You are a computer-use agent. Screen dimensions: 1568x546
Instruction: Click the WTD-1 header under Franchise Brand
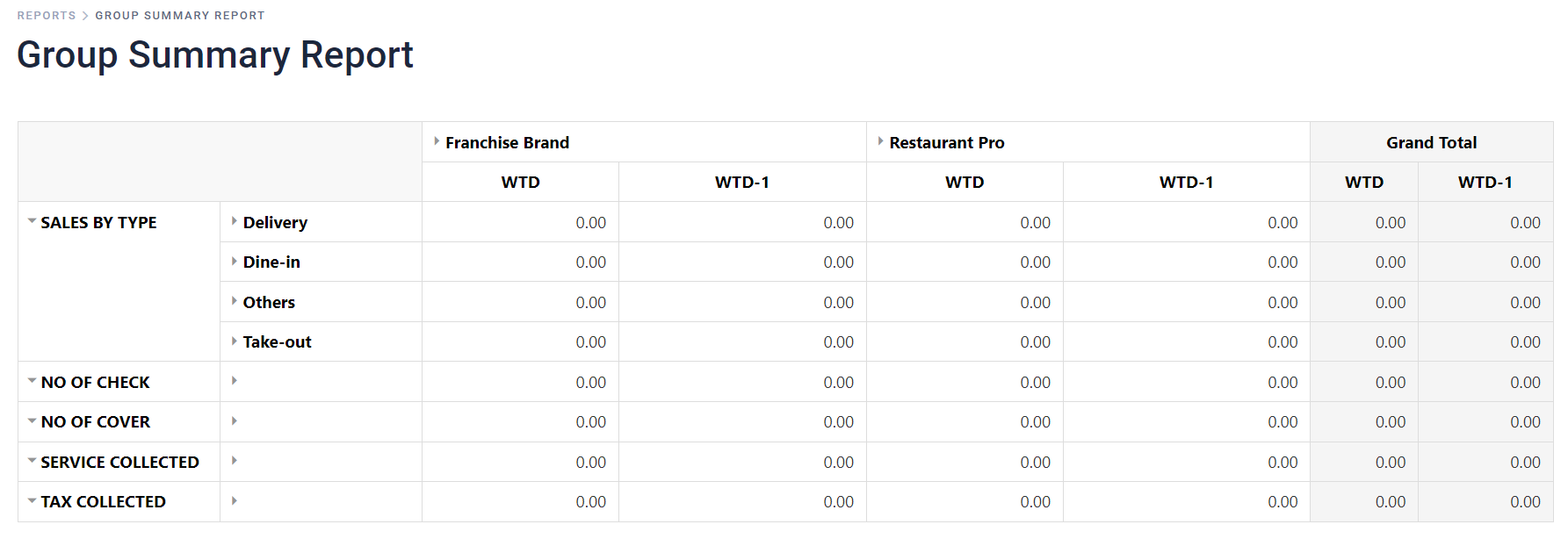click(x=742, y=183)
